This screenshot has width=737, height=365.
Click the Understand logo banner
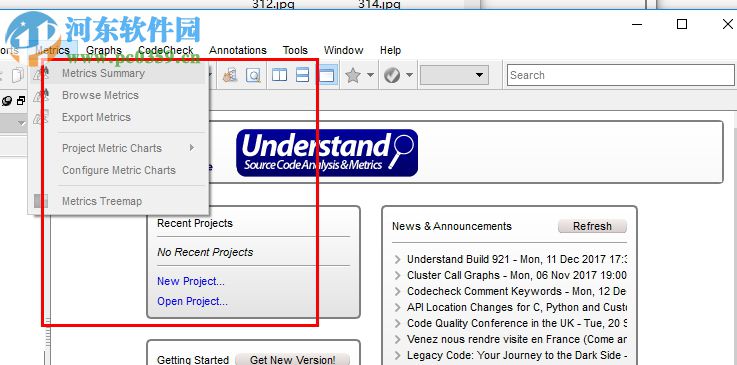(327, 153)
